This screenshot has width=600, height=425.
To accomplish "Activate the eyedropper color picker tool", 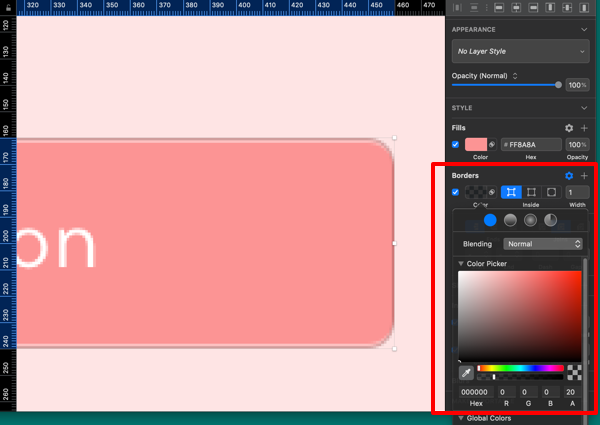I will pos(466,372).
